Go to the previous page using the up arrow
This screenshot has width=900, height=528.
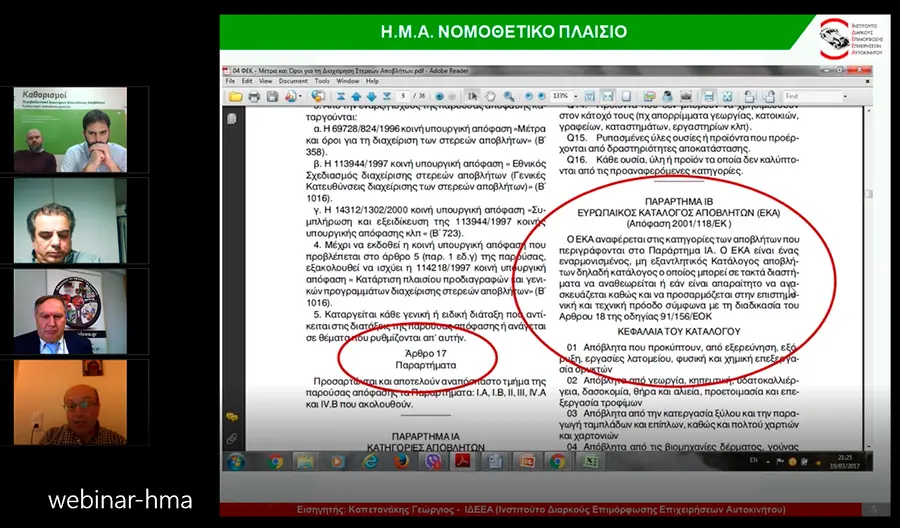pos(356,96)
